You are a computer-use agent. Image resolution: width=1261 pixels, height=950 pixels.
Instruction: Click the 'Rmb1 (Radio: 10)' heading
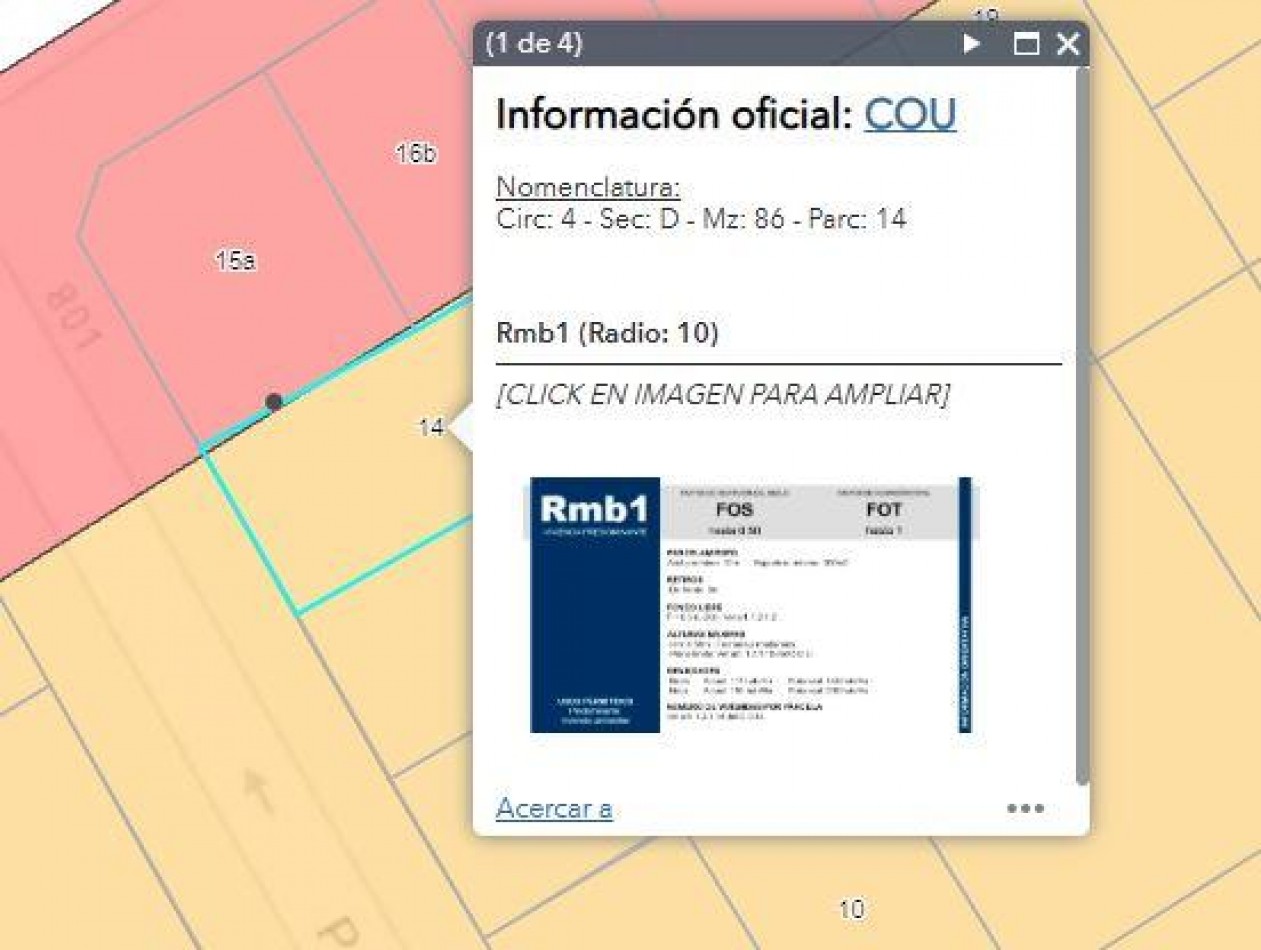click(607, 333)
